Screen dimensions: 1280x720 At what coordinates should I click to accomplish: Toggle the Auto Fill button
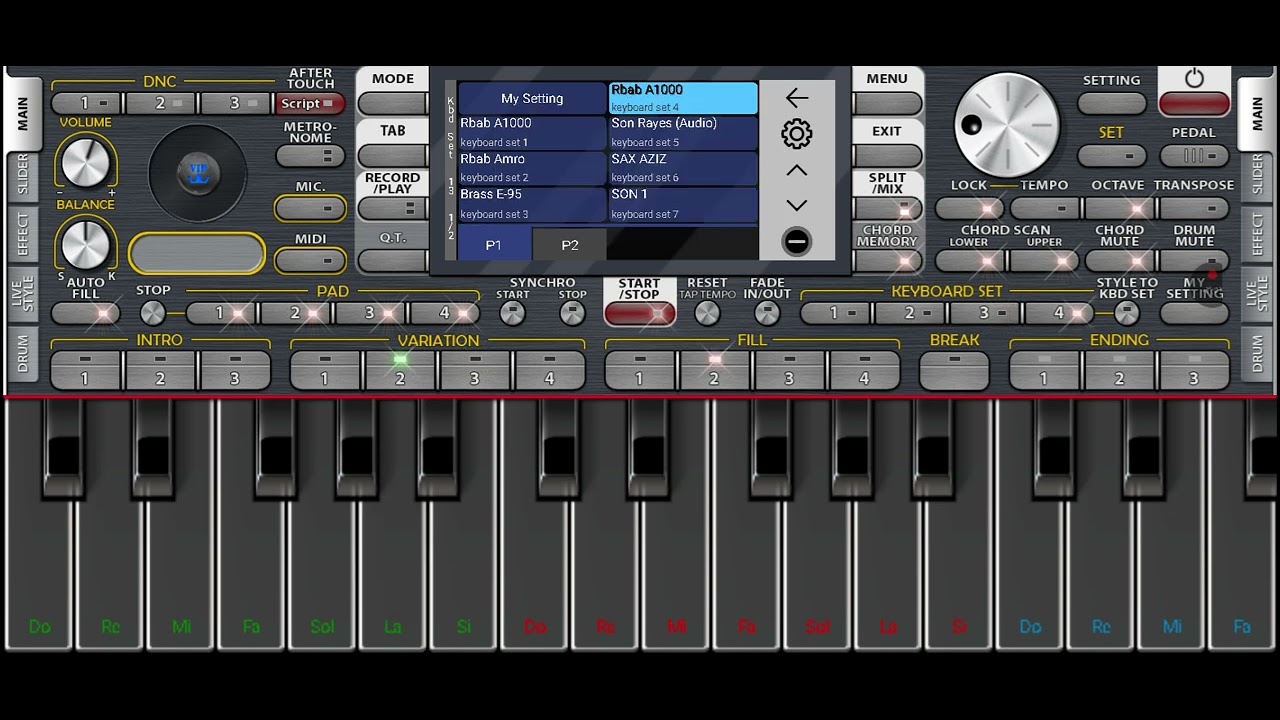pos(86,313)
